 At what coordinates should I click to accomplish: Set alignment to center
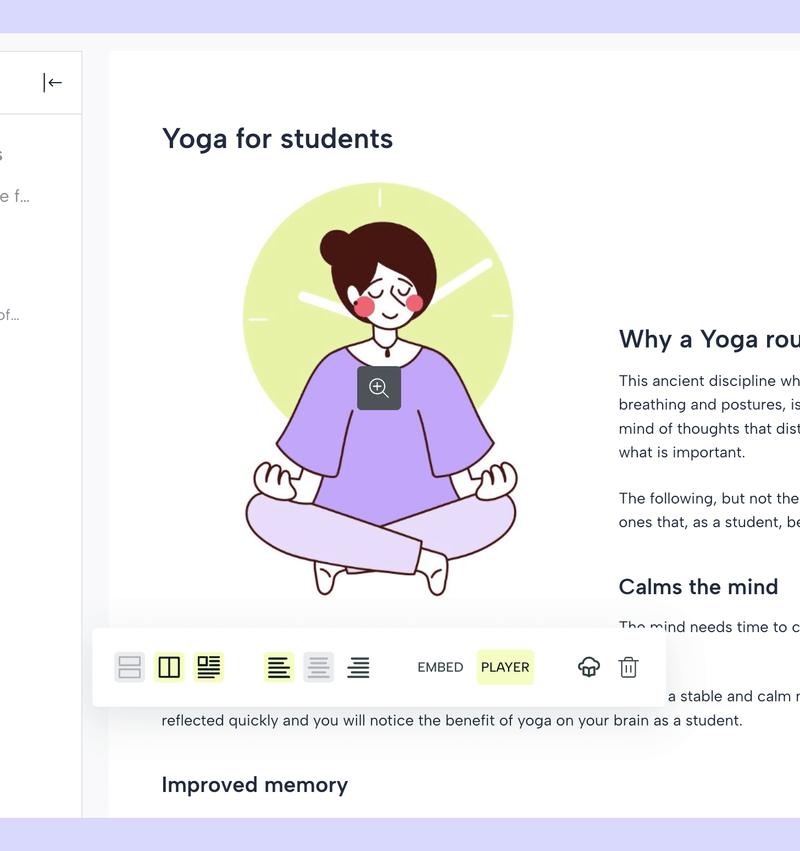(319, 667)
